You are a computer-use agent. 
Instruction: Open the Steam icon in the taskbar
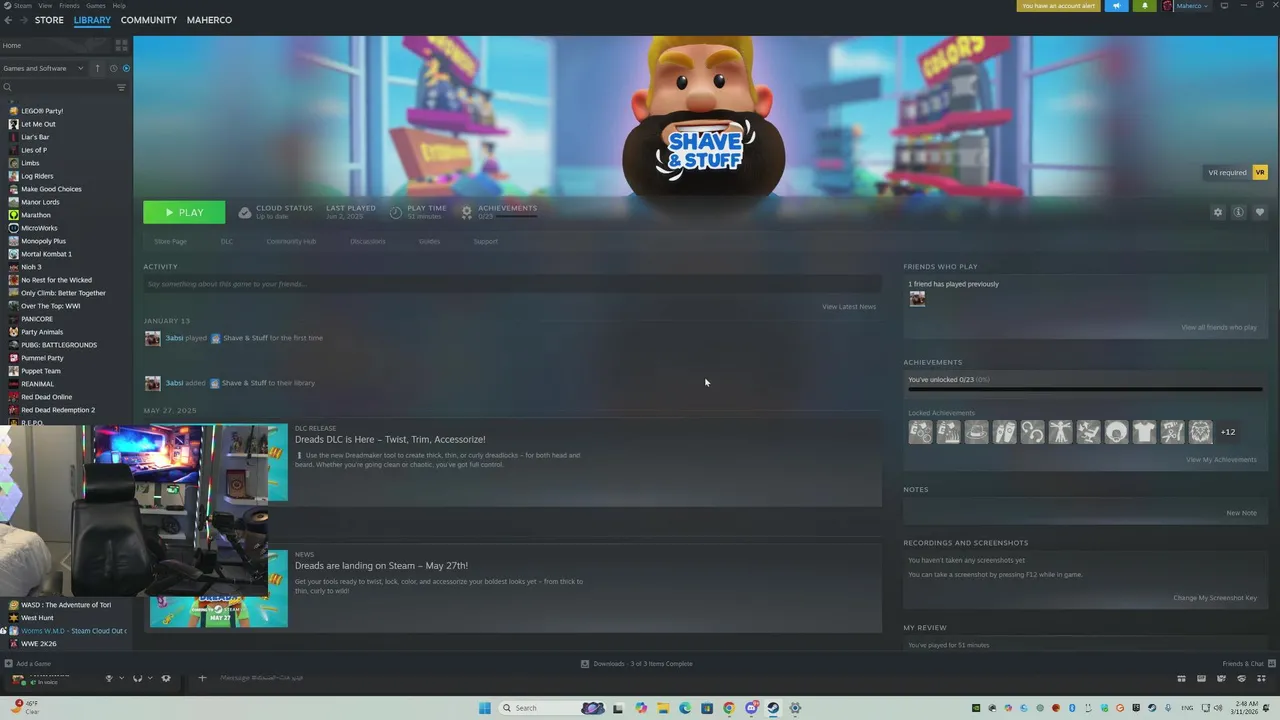pyautogui.click(x=773, y=708)
